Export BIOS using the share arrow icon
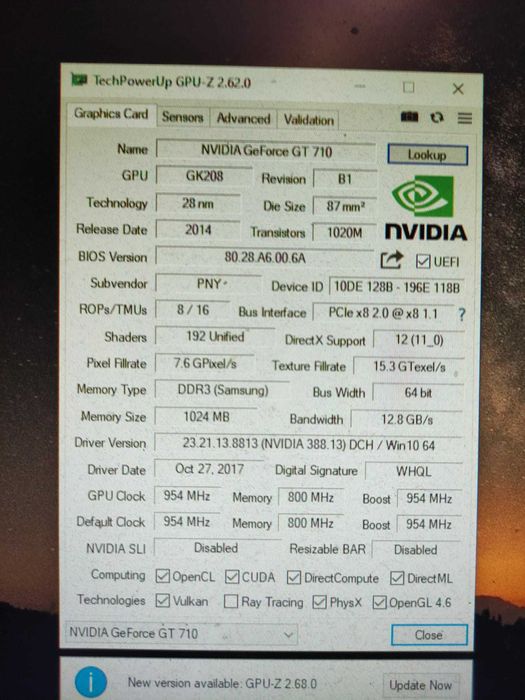The height and width of the screenshot is (700, 525). [392, 260]
